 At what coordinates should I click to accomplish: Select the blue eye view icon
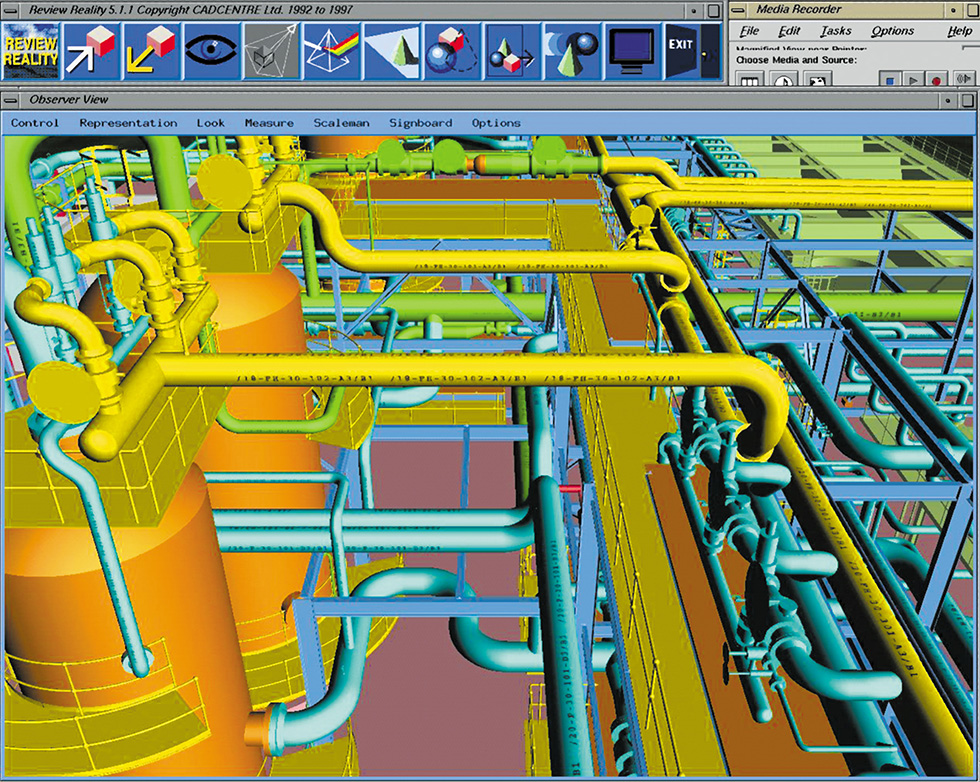tap(211, 50)
